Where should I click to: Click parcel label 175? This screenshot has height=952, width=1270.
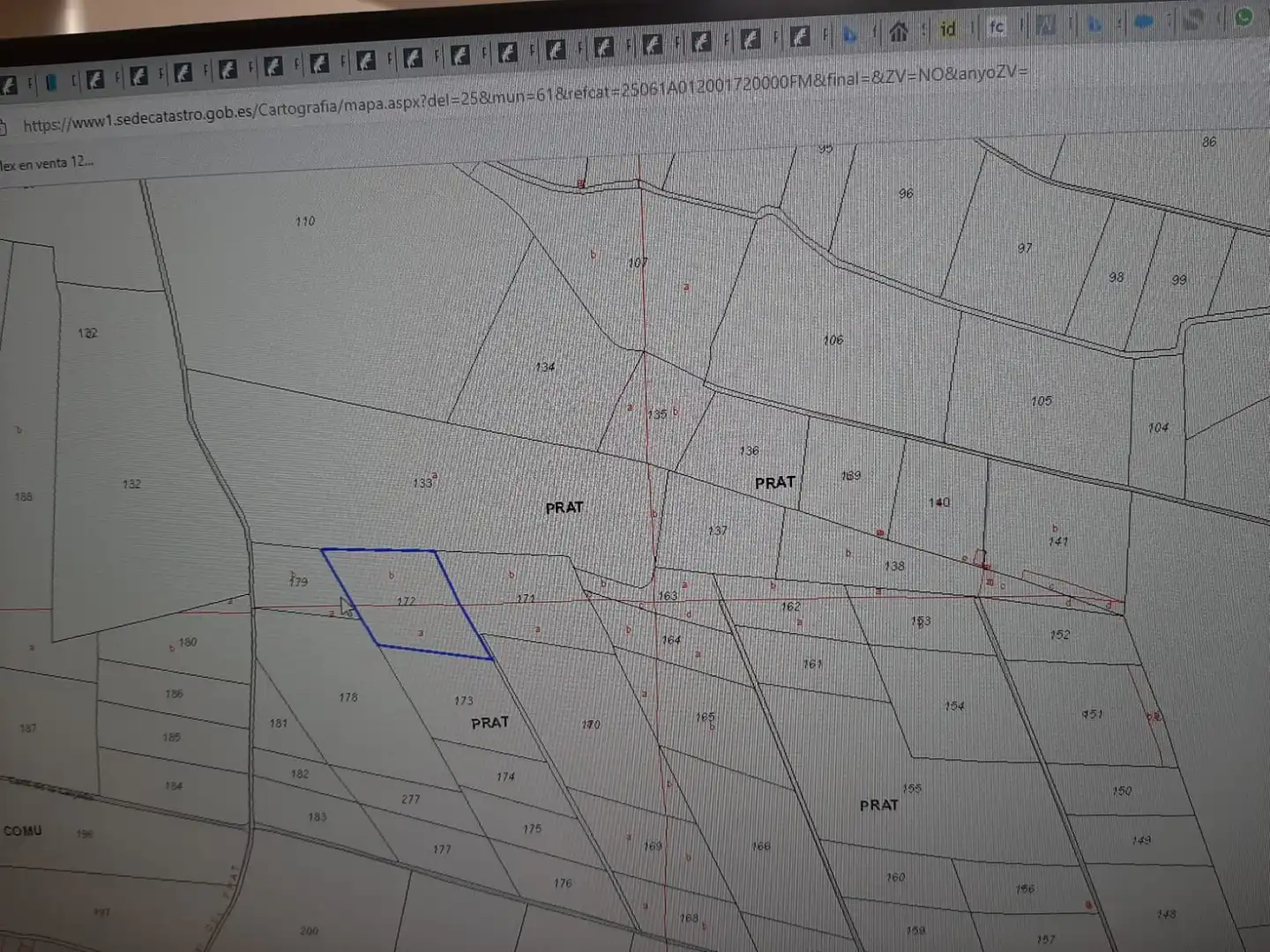click(x=532, y=829)
